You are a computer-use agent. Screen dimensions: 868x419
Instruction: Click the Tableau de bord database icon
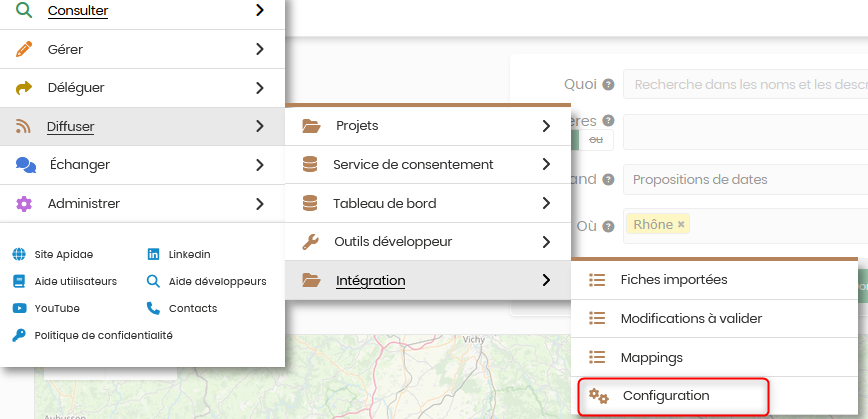tap(310, 203)
